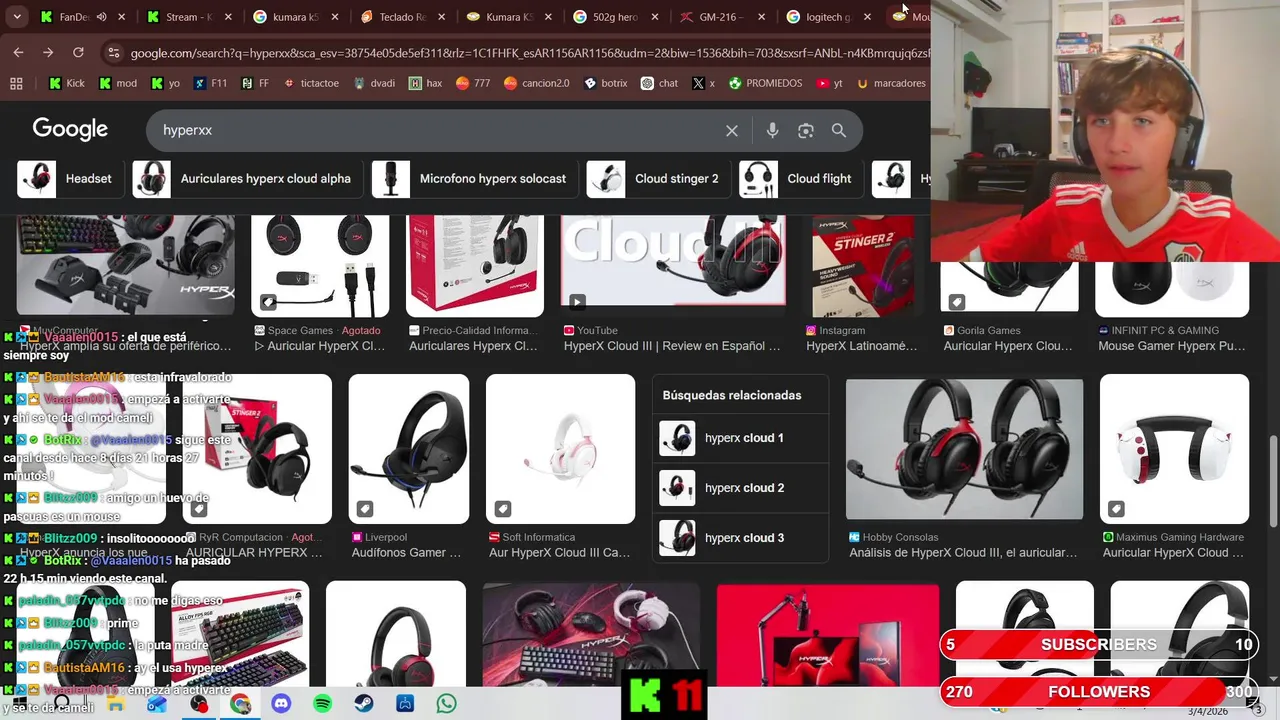1280x720 pixels.
Task: Open Steam from the taskbar
Action: coord(364,704)
